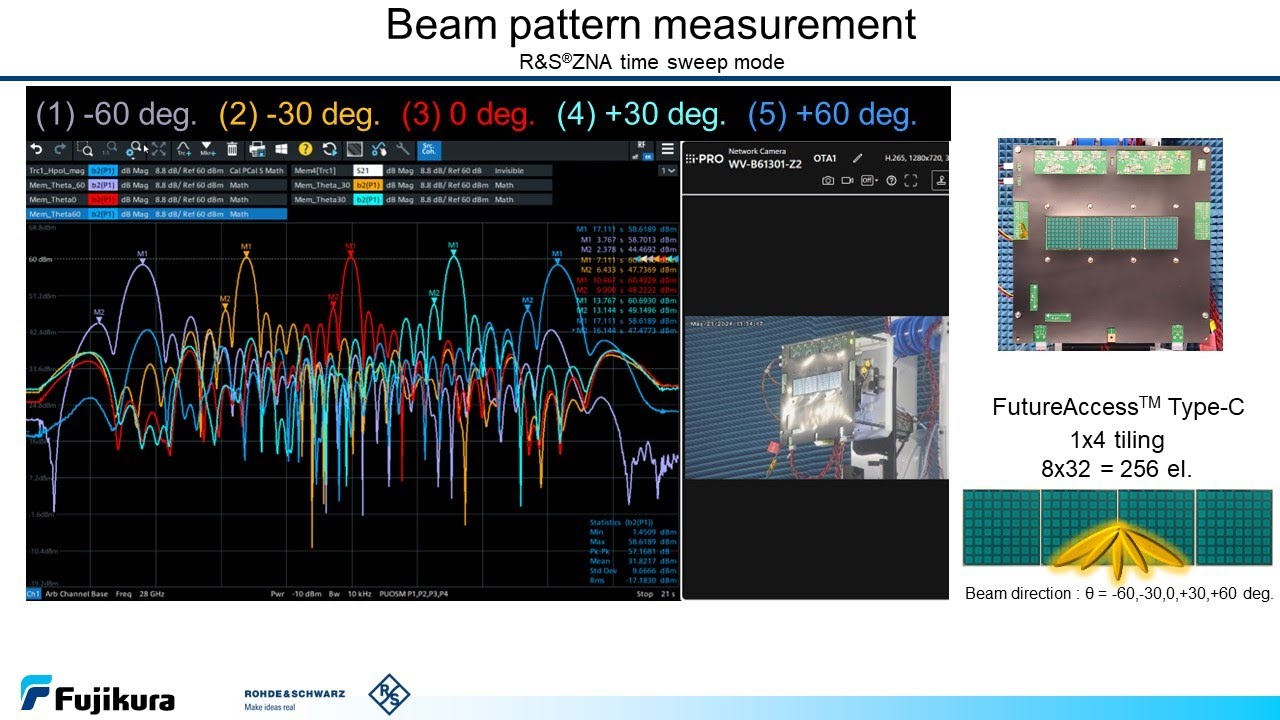The height and width of the screenshot is (720, 1280).
Task: Open the Off dropdown in camera viewer
Action: pos(869,181)
